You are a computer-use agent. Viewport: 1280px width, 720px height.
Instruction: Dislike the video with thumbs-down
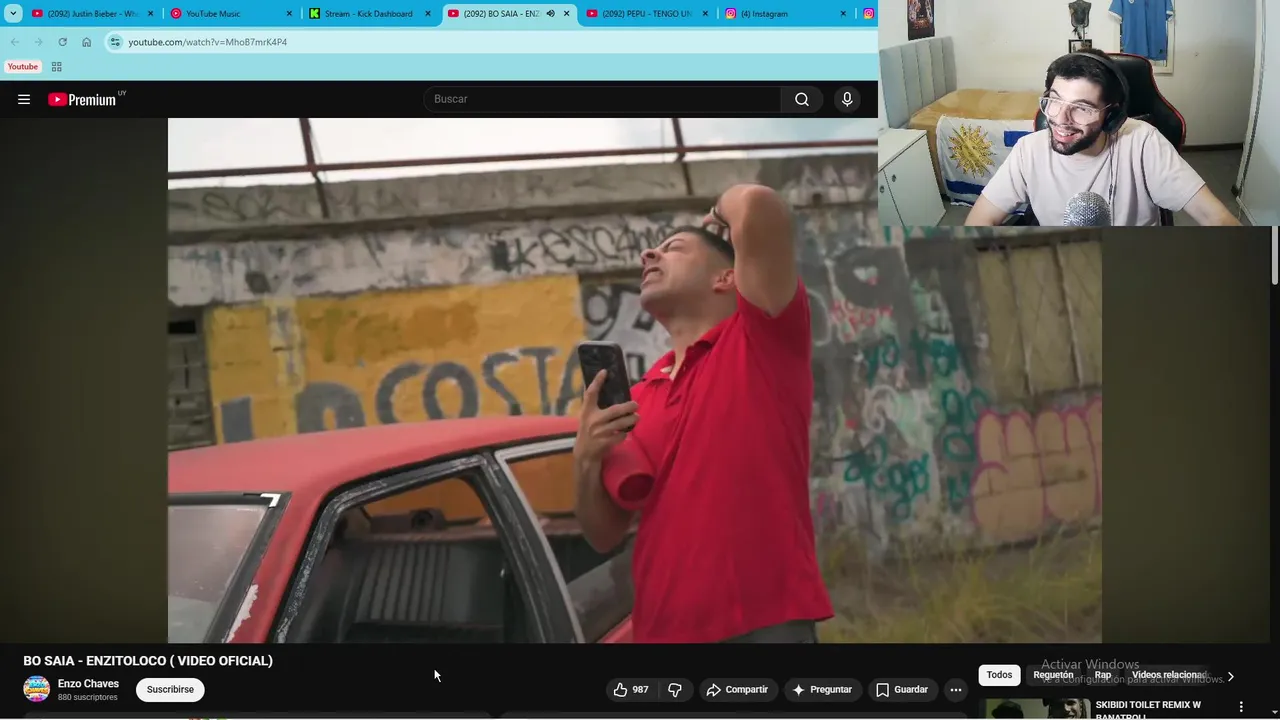click(675, 689)
